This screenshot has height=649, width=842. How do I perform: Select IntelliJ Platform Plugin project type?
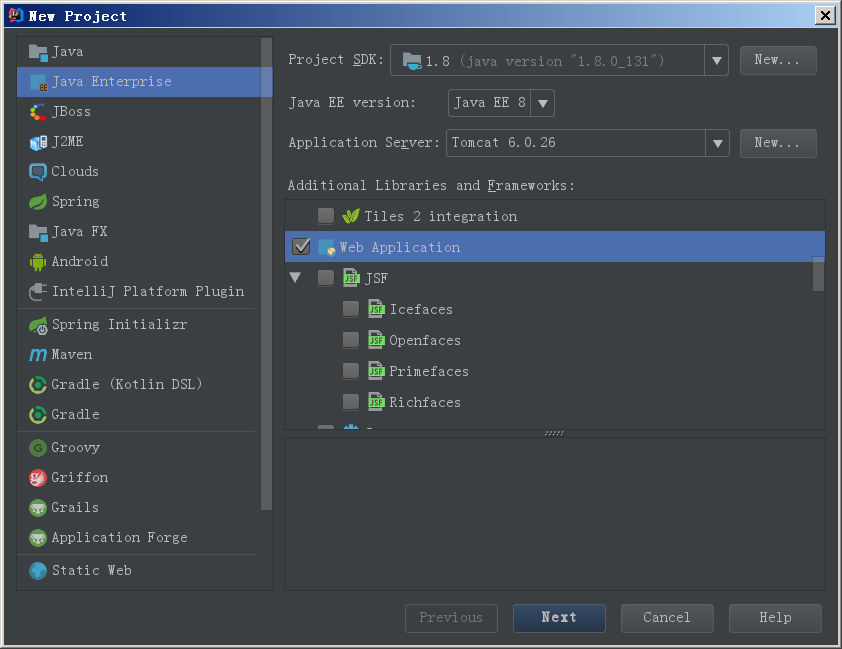[147, 291]
